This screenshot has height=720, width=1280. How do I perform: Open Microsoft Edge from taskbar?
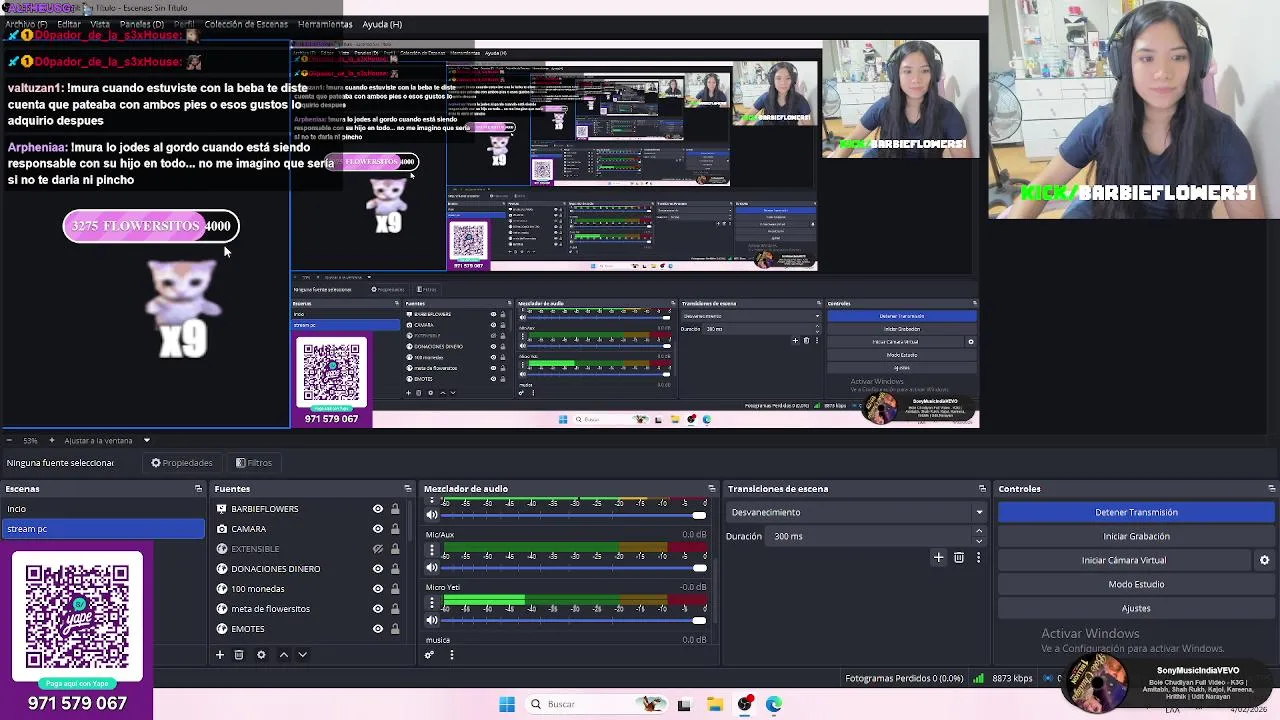(774, 704)
